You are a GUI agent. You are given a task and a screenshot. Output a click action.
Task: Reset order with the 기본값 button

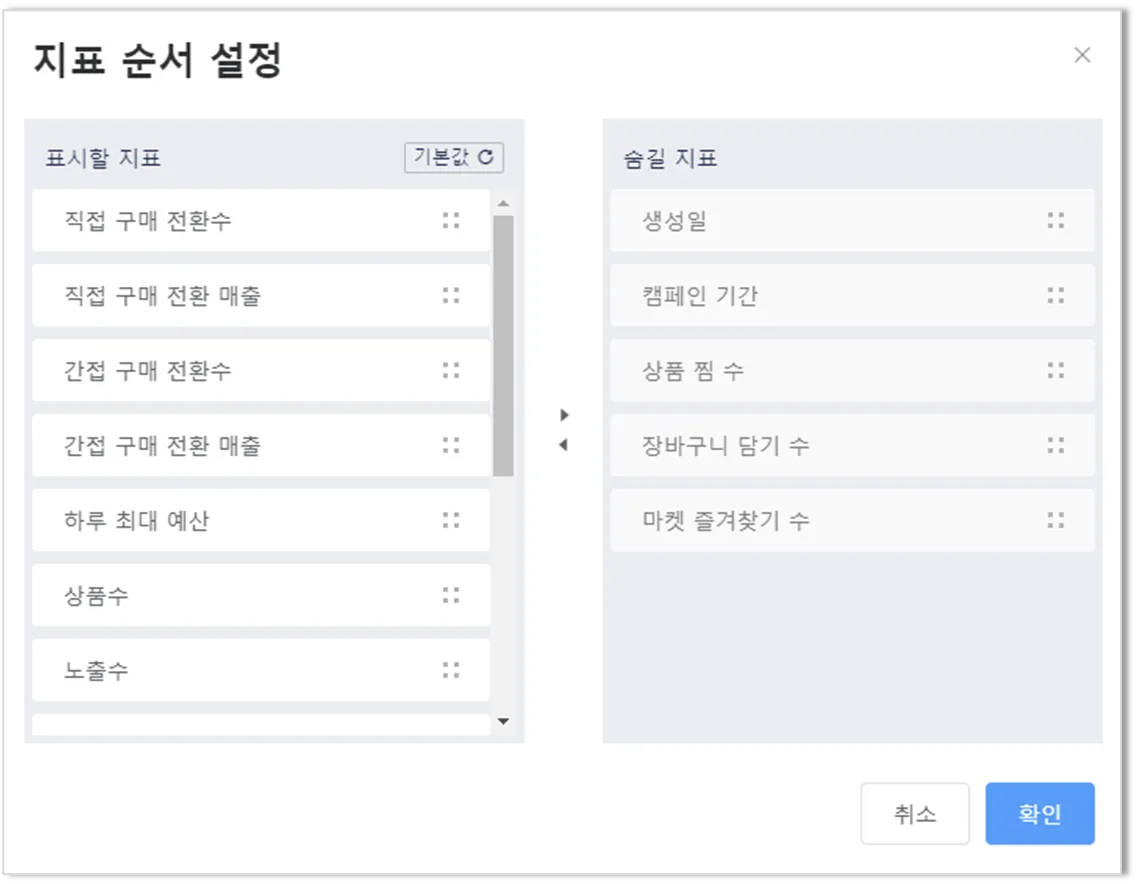click(454, 157)
